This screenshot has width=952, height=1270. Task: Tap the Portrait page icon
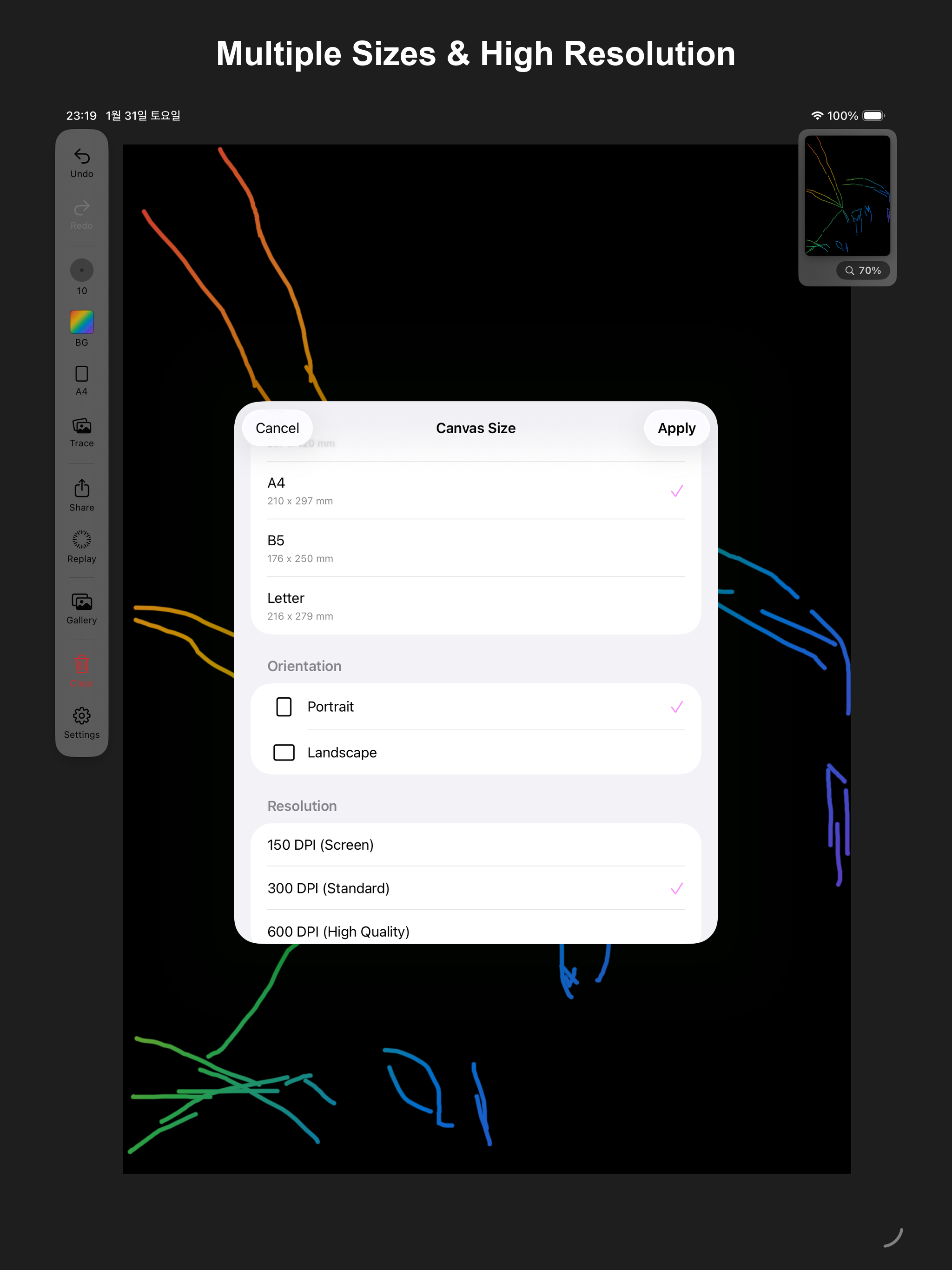point(284,707)
